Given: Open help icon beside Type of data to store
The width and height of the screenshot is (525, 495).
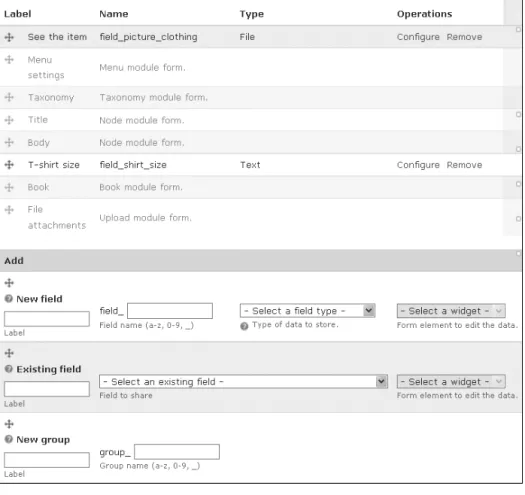Looking at the screenshot, I should pyautogui.click(x=244, y=326).
